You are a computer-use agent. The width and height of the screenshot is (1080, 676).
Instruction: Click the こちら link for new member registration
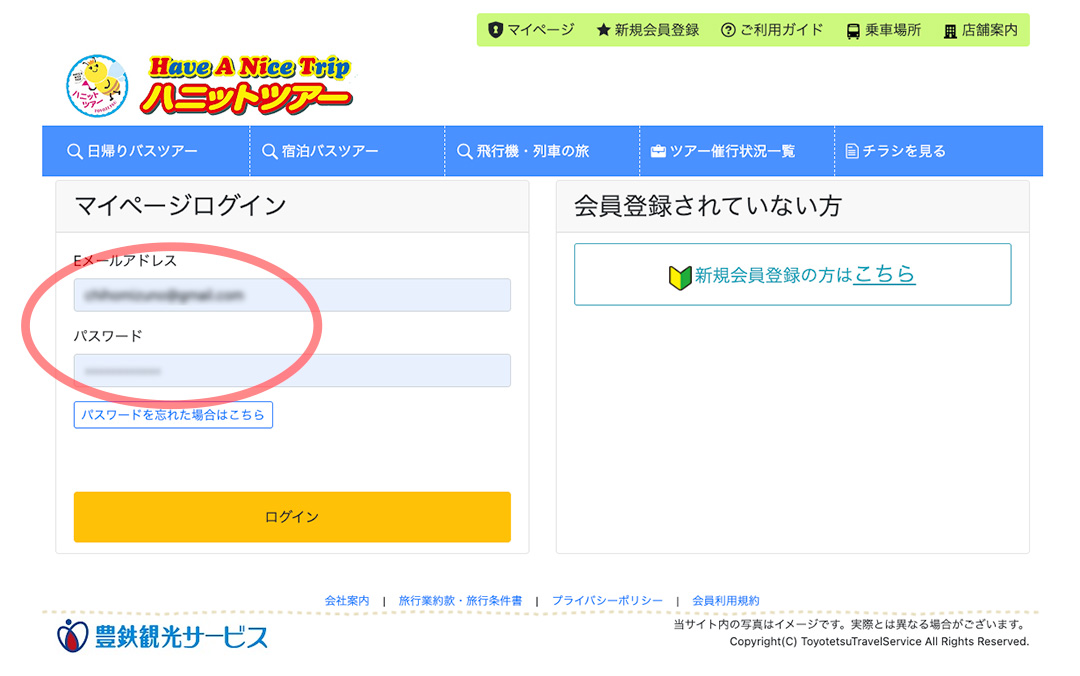click(884, 275)
